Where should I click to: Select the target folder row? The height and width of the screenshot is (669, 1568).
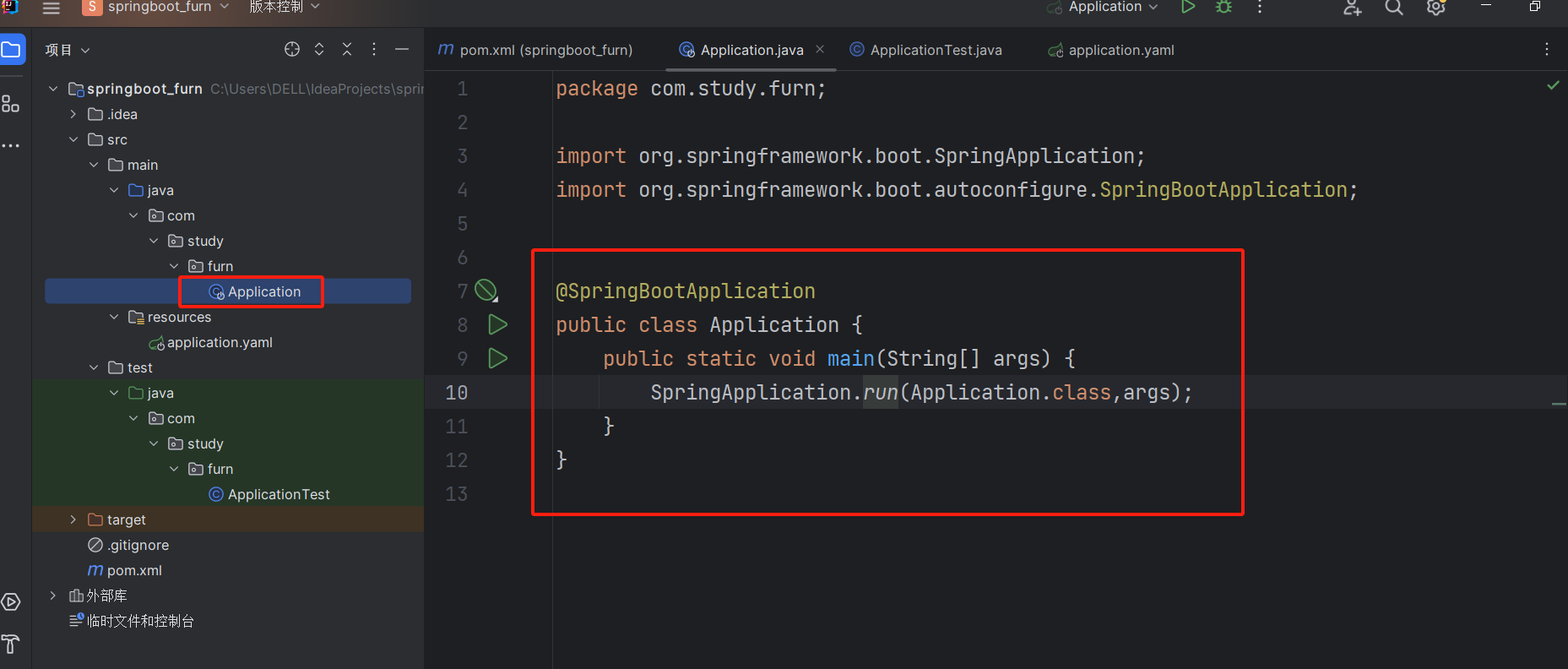[x=228, y=519]
